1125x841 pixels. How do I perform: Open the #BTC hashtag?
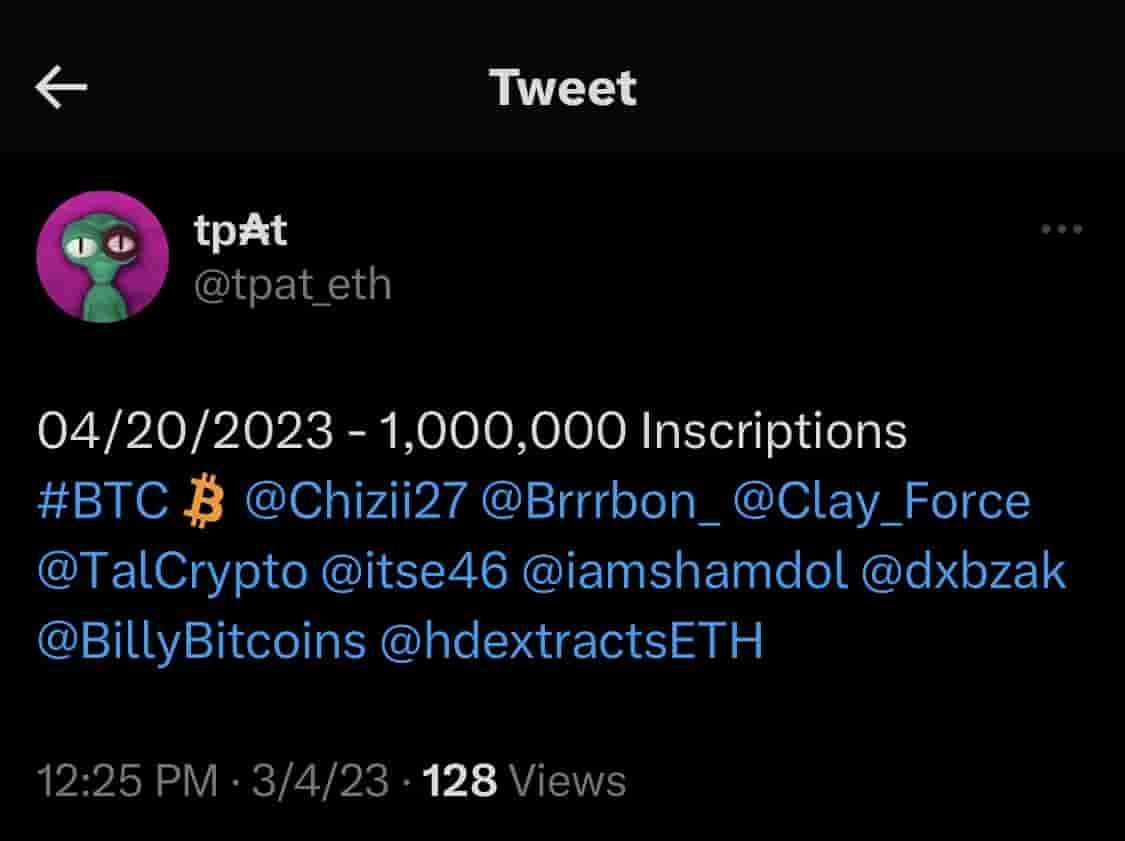(103, 501)
